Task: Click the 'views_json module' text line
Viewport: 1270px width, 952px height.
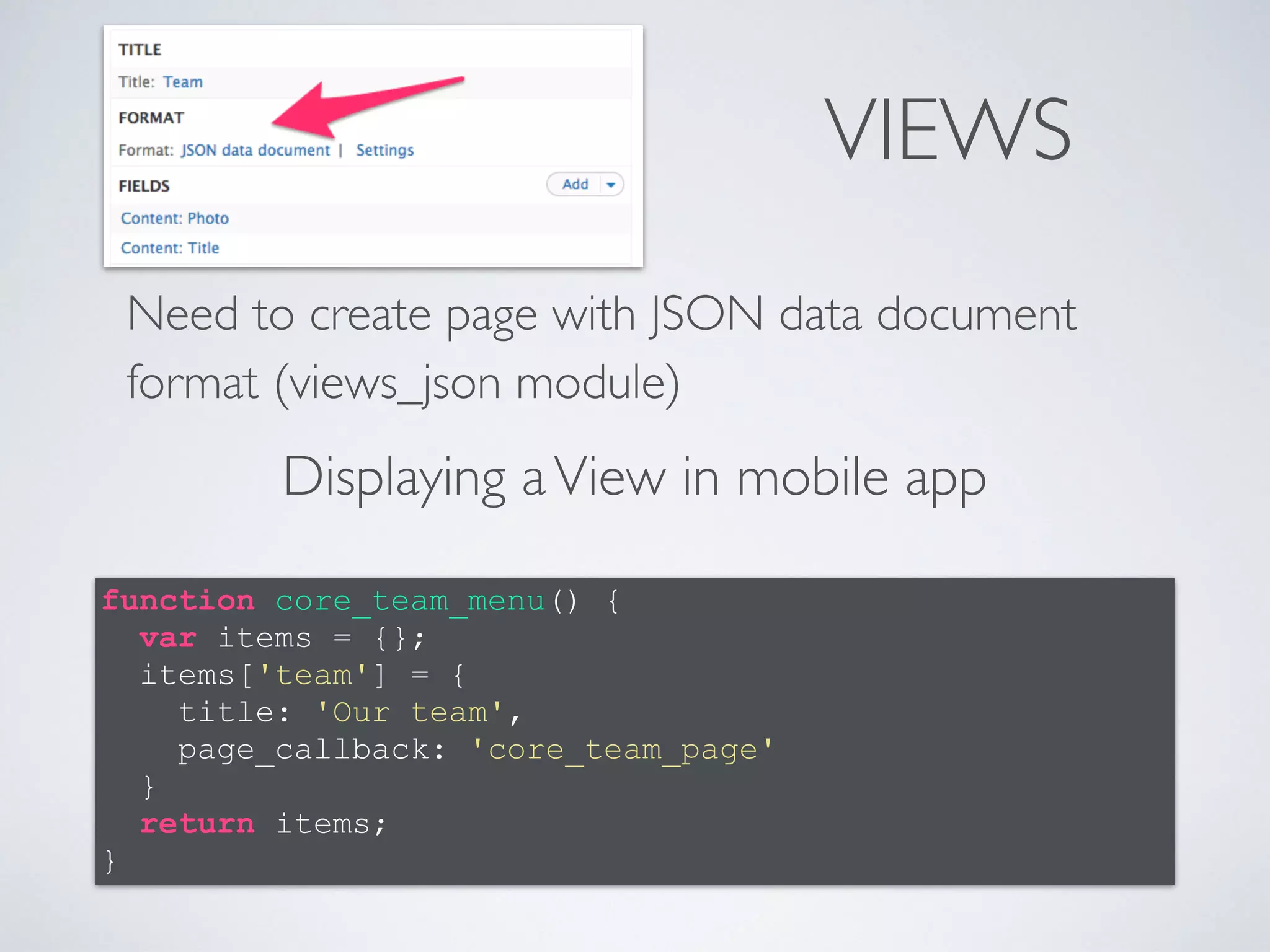Action: pyautogui.click(x=403, y=384)
